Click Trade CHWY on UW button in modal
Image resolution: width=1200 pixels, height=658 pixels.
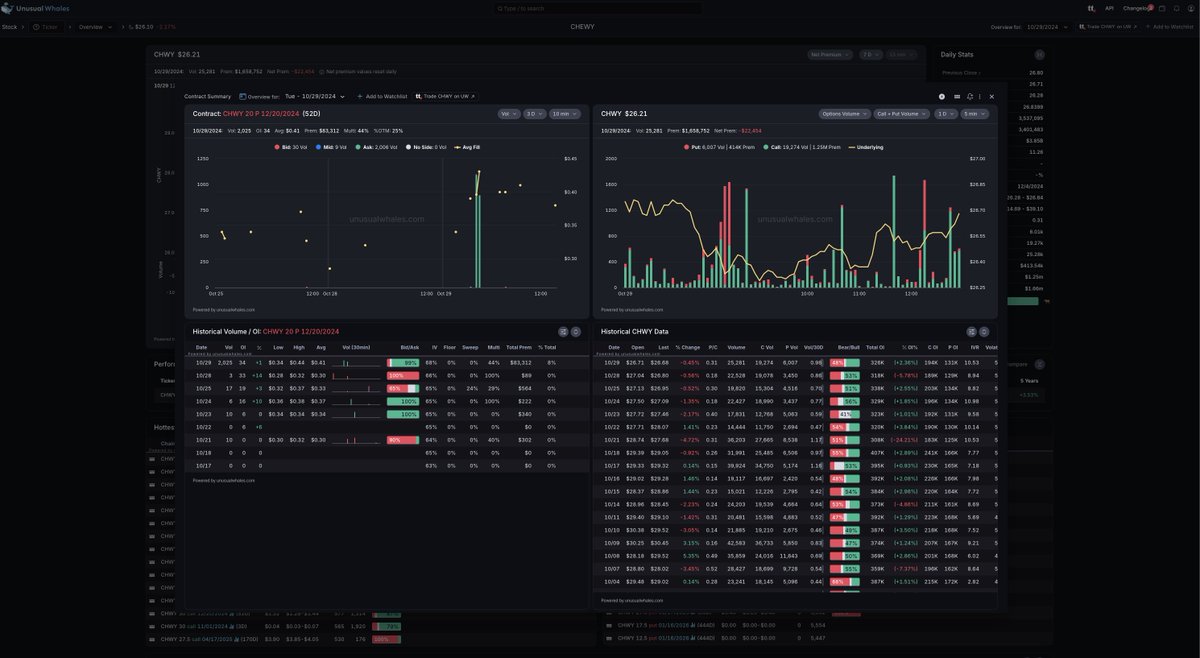[445, 96]
